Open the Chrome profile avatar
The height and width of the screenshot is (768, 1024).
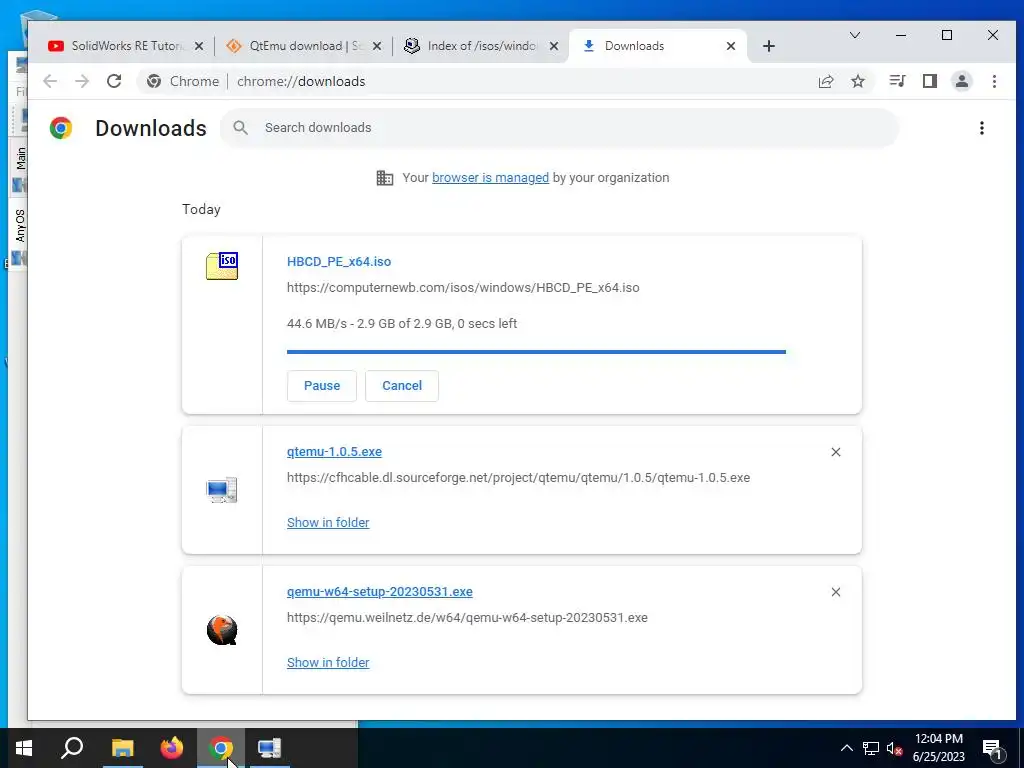coord(962,81)
